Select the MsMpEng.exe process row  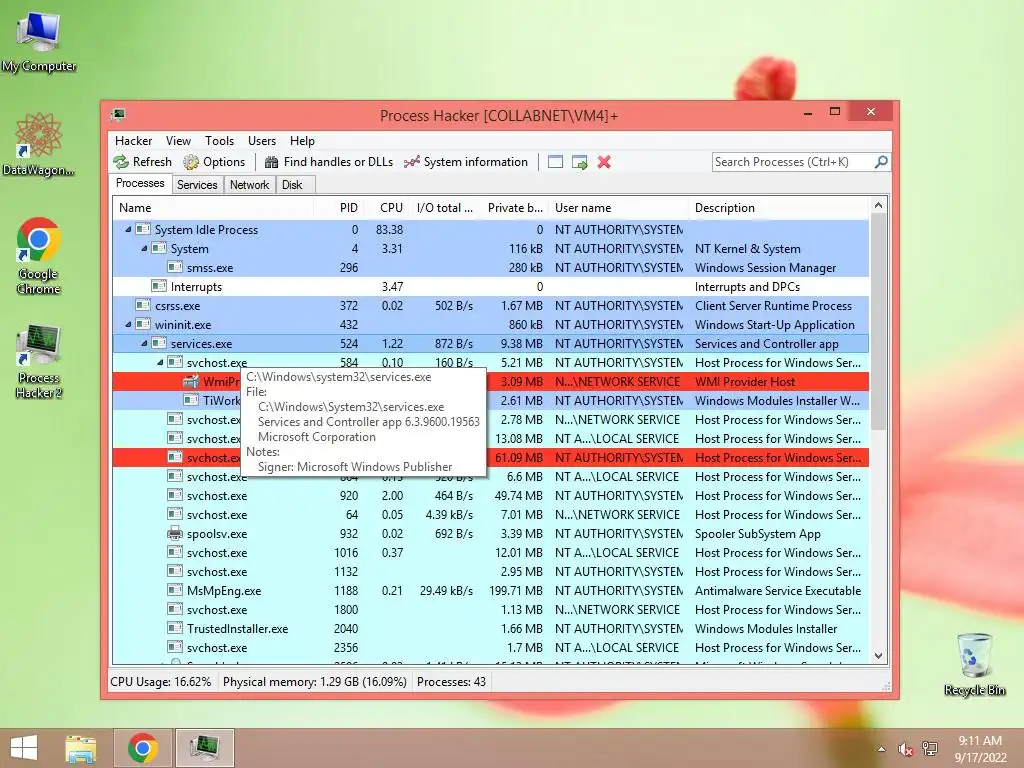click(490, 590)
